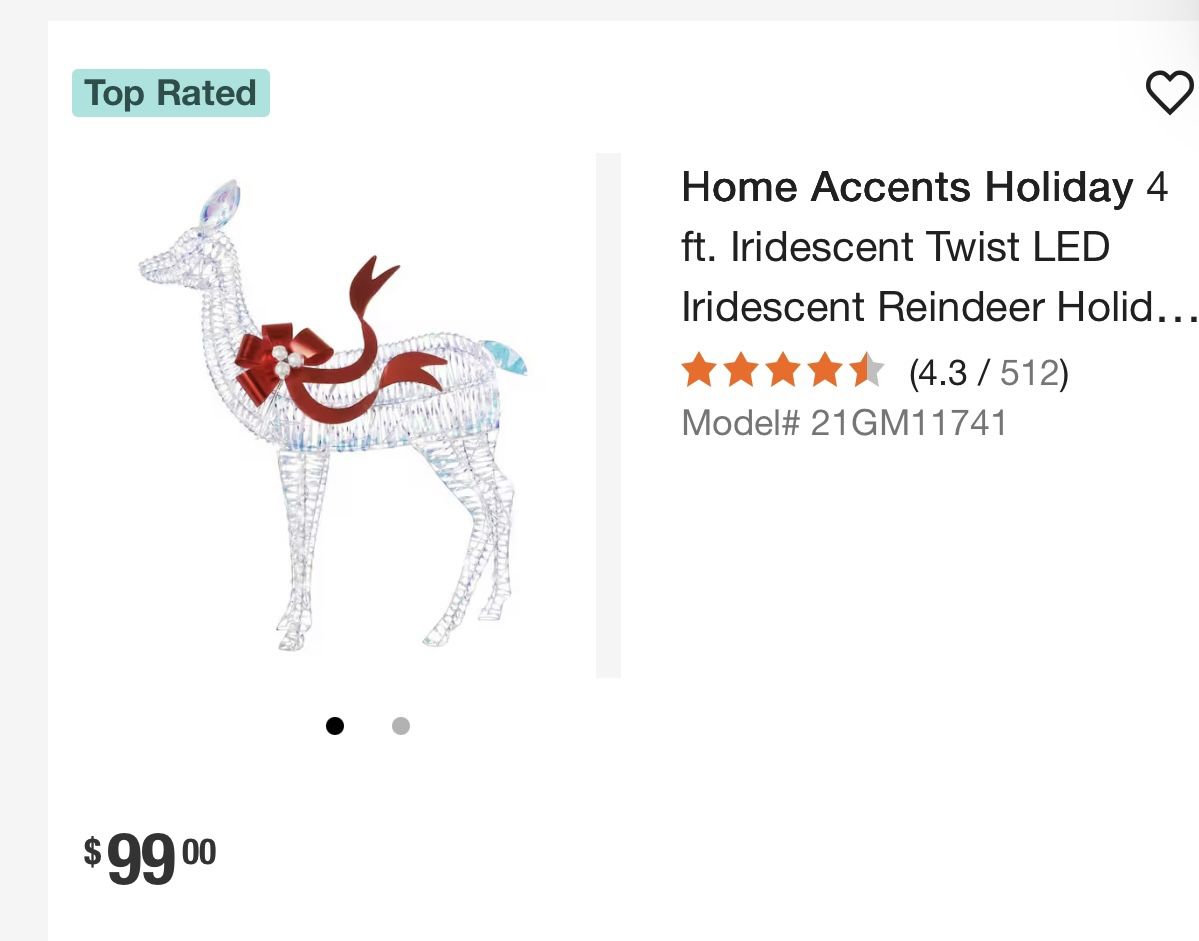
Task: Expand product details via Model# 21GM11741 text
Action: (x=844, y=423)
